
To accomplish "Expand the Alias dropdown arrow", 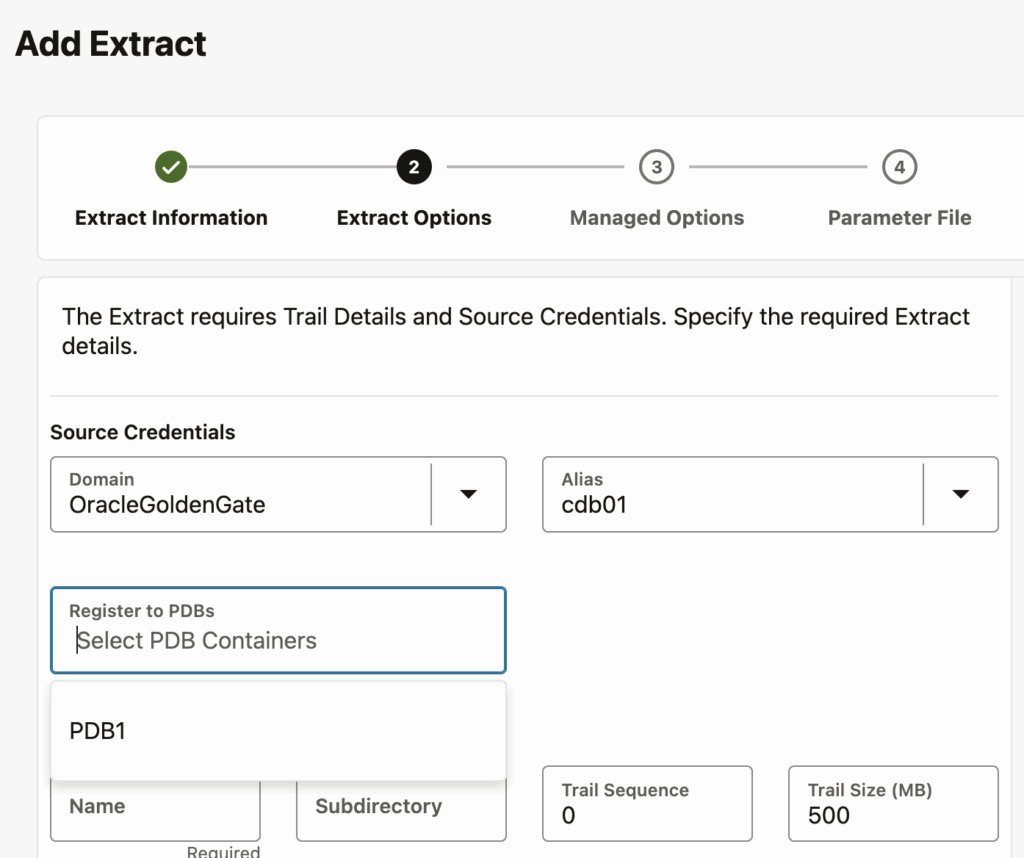I will 960,494.
